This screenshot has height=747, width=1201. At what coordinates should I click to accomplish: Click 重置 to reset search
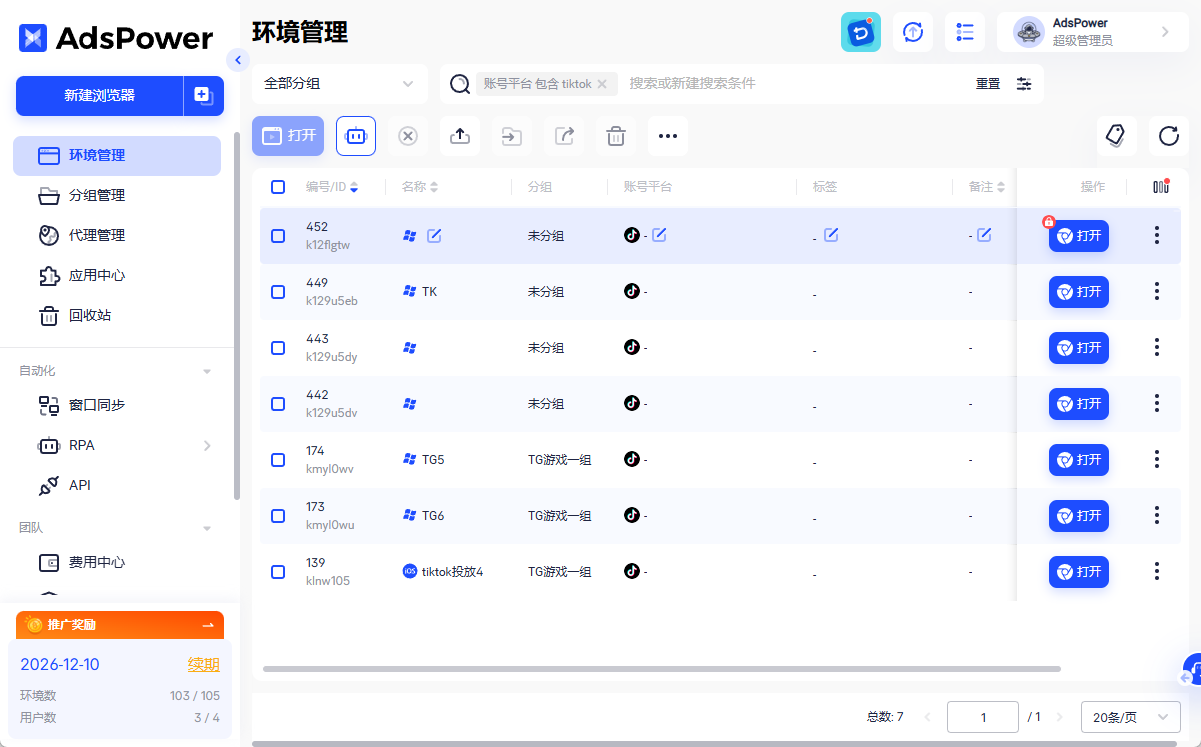[x=988, y=84]
